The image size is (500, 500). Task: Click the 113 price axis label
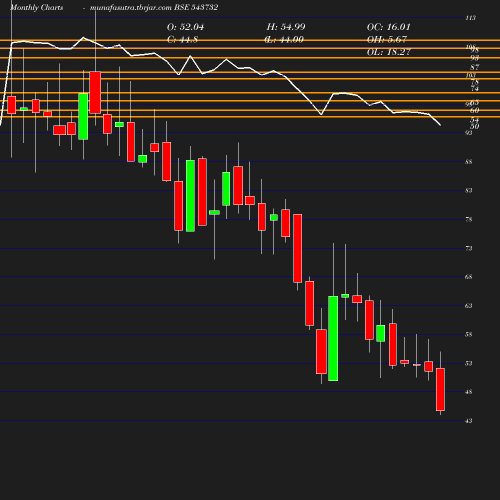pyautogui.click(x=470, y=18)
